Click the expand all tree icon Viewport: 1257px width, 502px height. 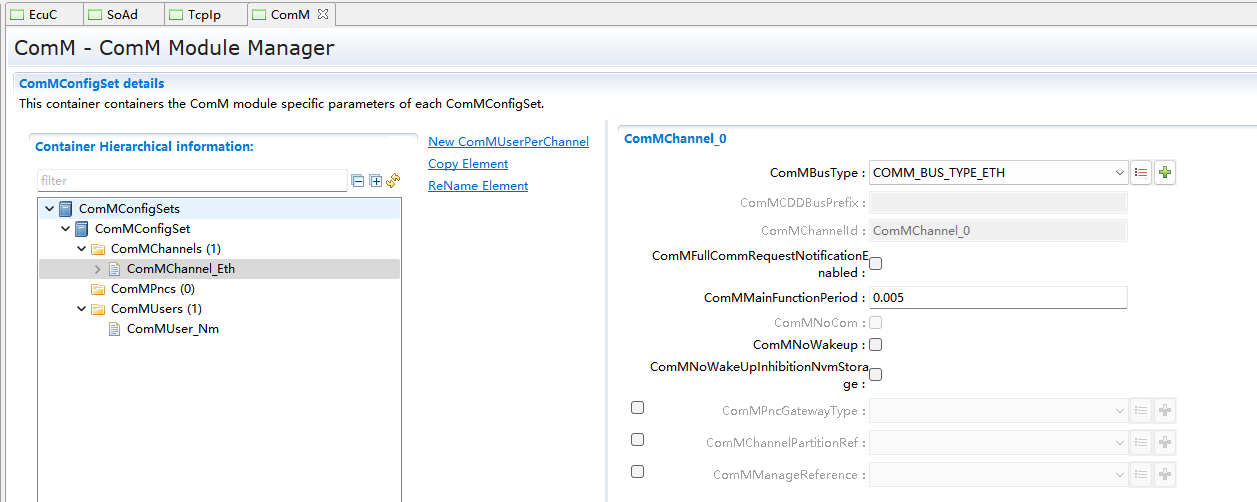pyautogui.click(x=376, y=181)
